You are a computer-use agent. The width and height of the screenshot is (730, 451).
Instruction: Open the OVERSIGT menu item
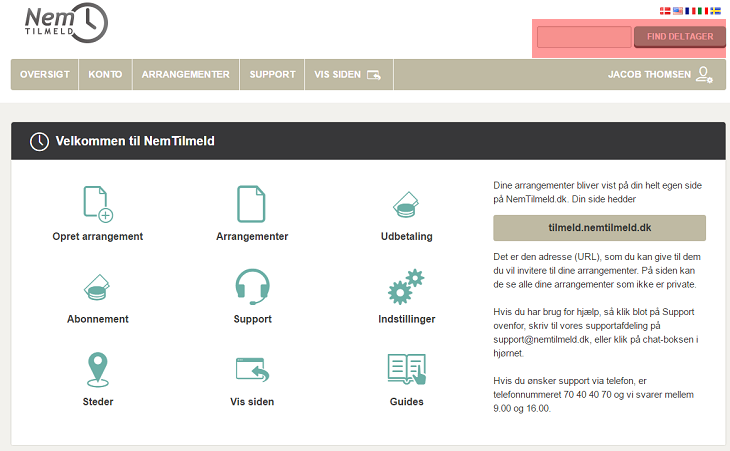45,74
